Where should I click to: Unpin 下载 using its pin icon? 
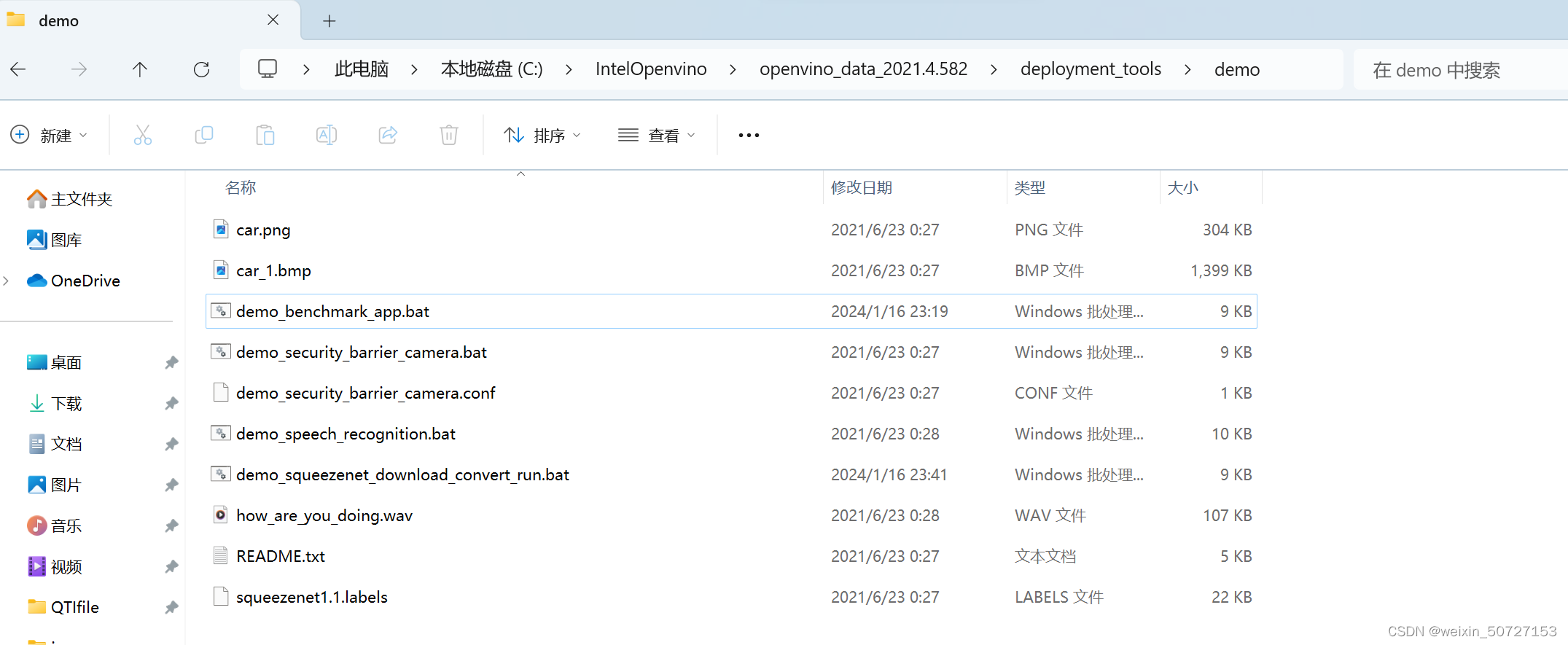171,403
